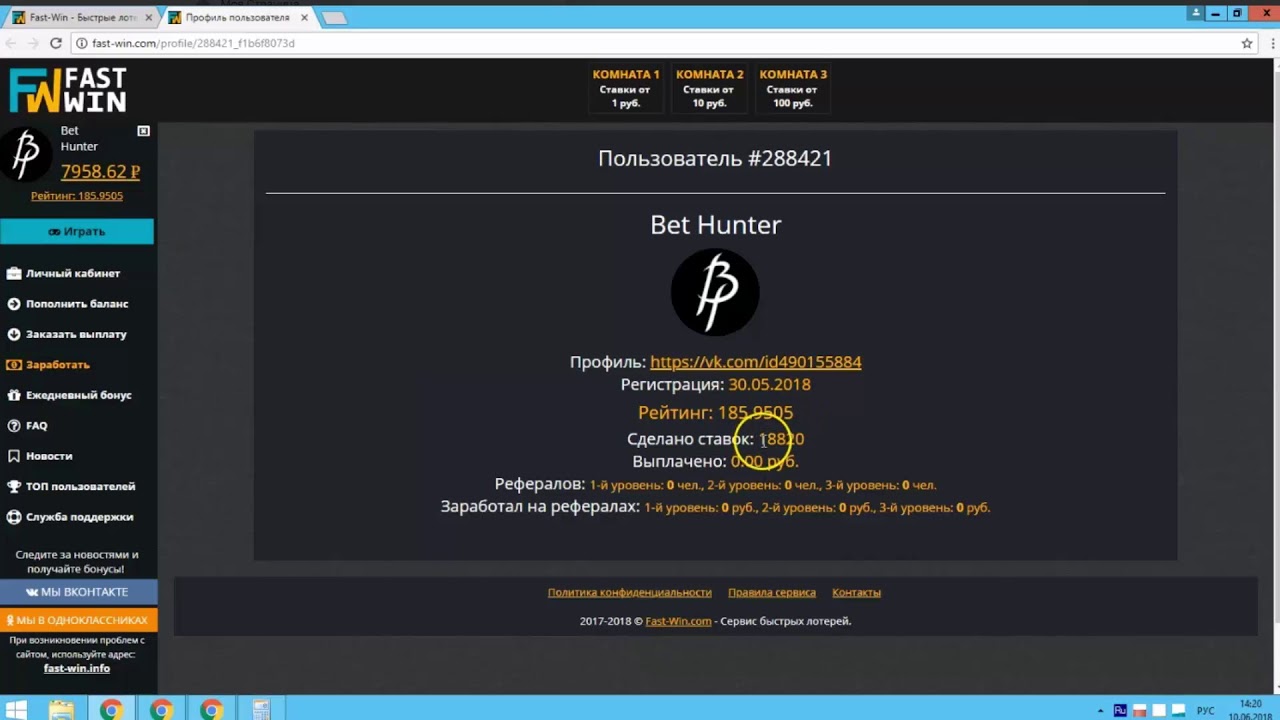This screenshot has height=720, width=1280.
Task: Open Личный кабинет from sidebar
Action: pyautogui.click(x=73, y=273)
